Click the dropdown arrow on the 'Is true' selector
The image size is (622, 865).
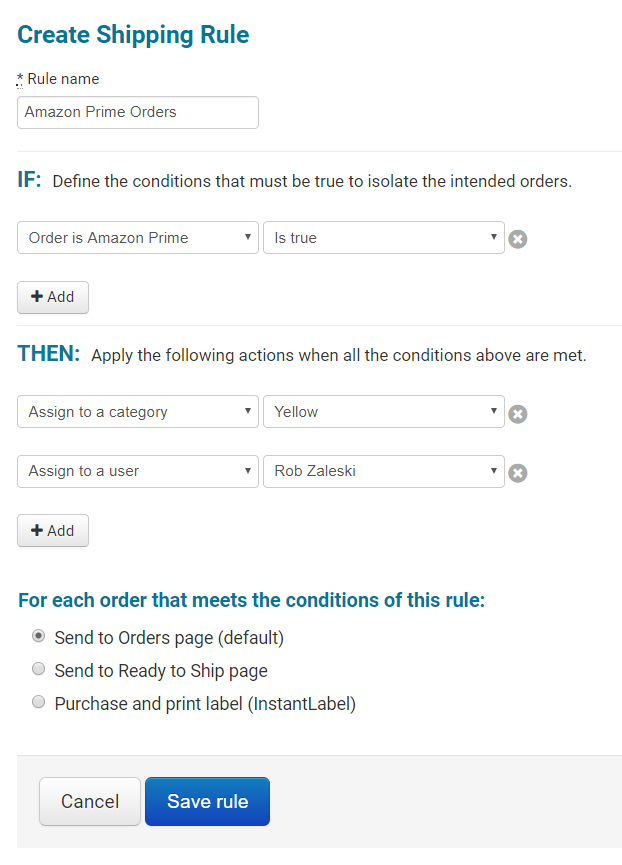[491, 238]
